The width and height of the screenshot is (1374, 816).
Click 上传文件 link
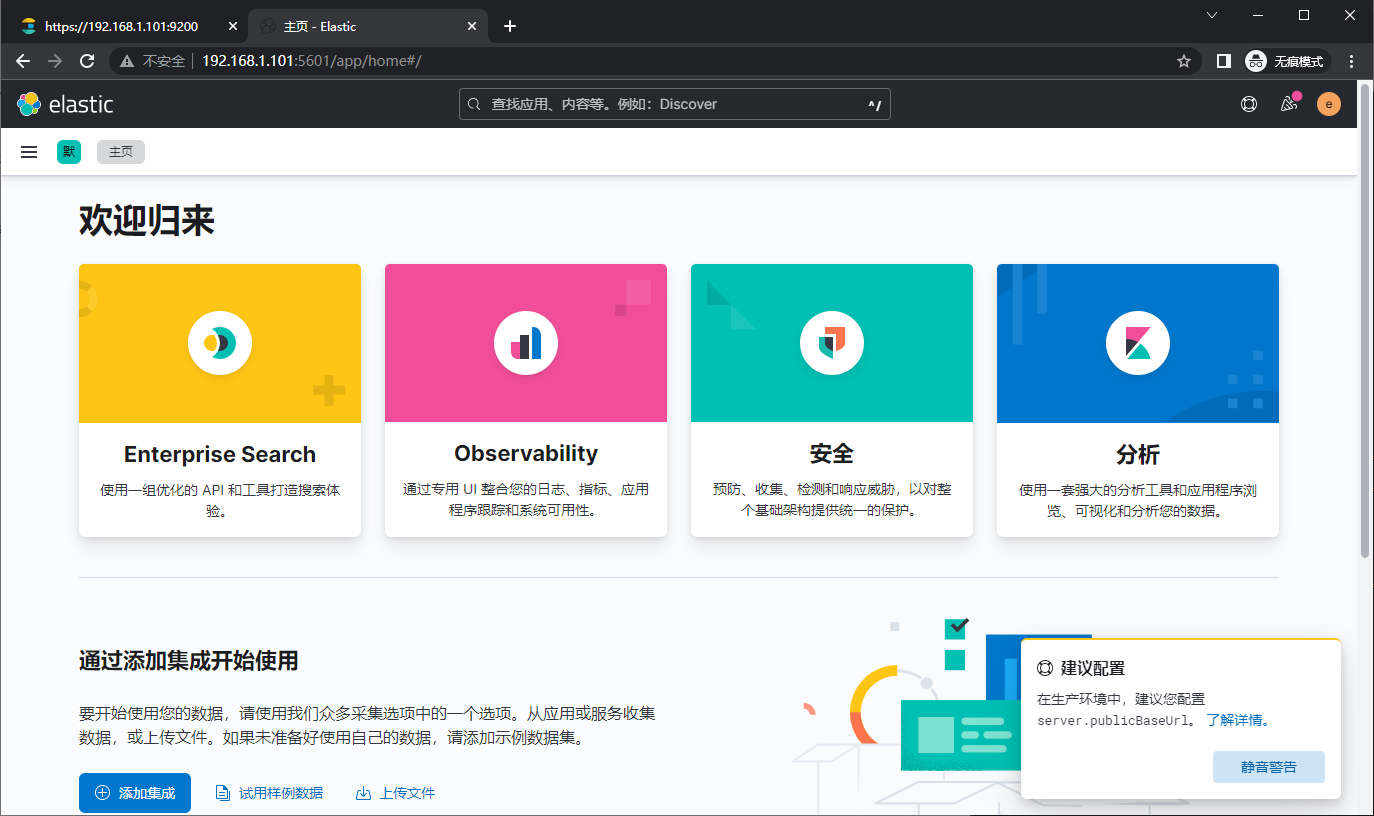395,793
